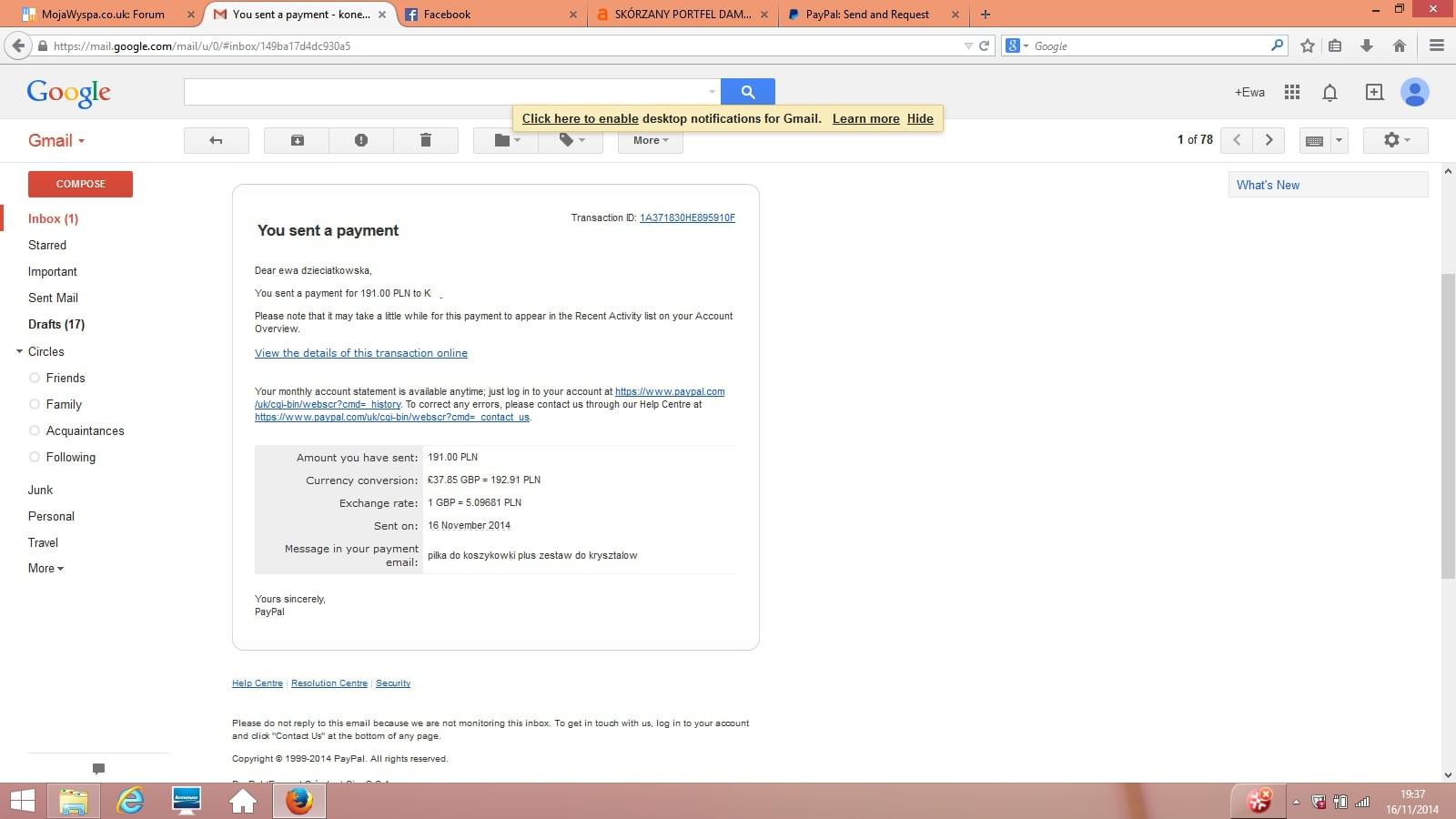This screenshot has height=819, width=1456.
Task: Select the Friends circle
Action: (66, 378)
